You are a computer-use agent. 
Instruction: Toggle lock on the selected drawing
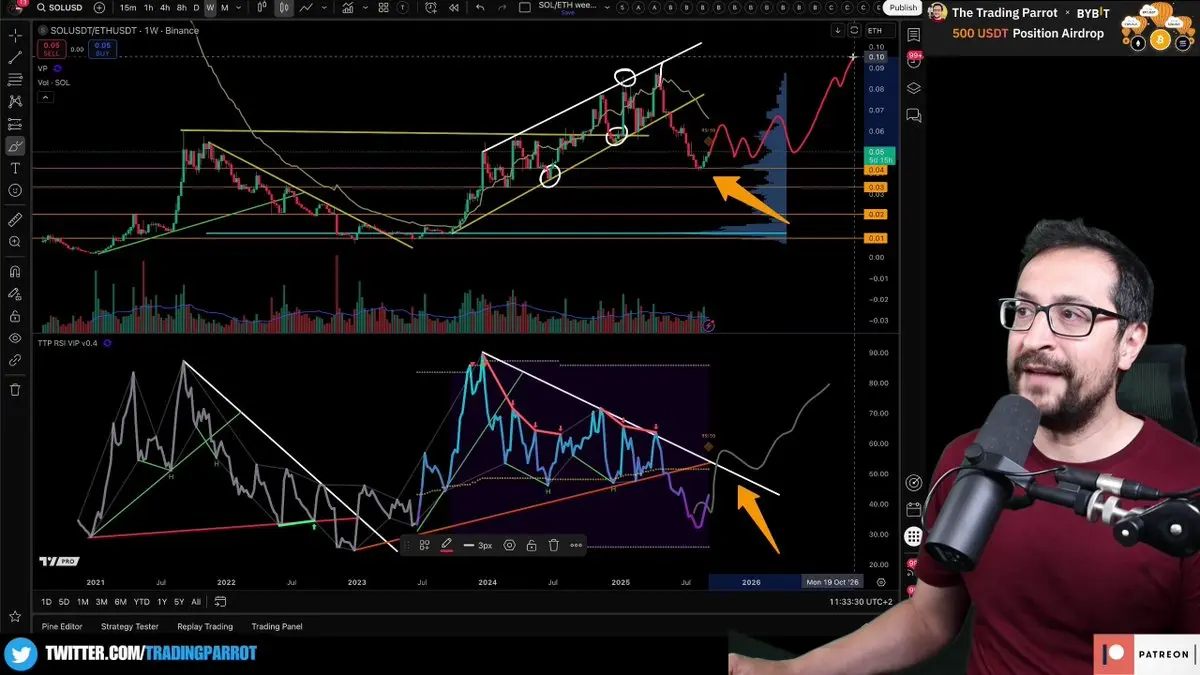point(531,545)
